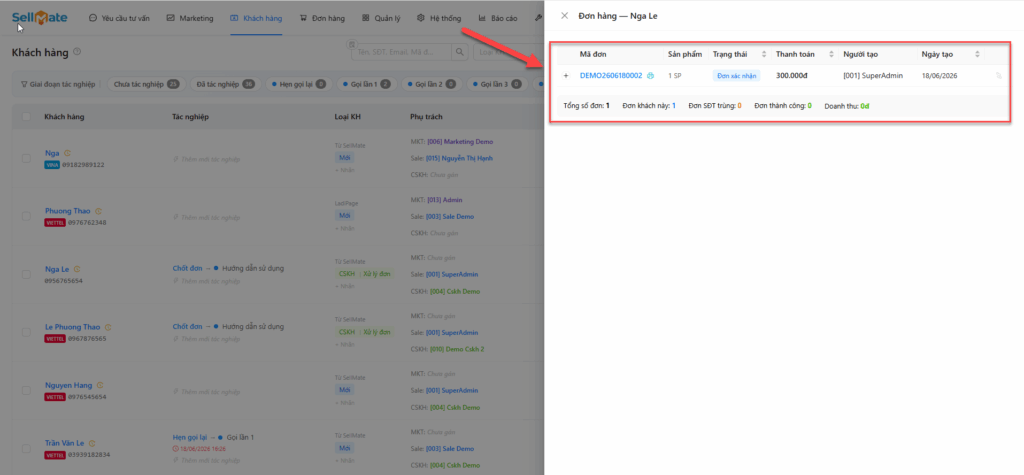Screen dimensions: 1024x475
Task: Click + Nhãn add label for Phuong Thao
Action: point(345,228)
